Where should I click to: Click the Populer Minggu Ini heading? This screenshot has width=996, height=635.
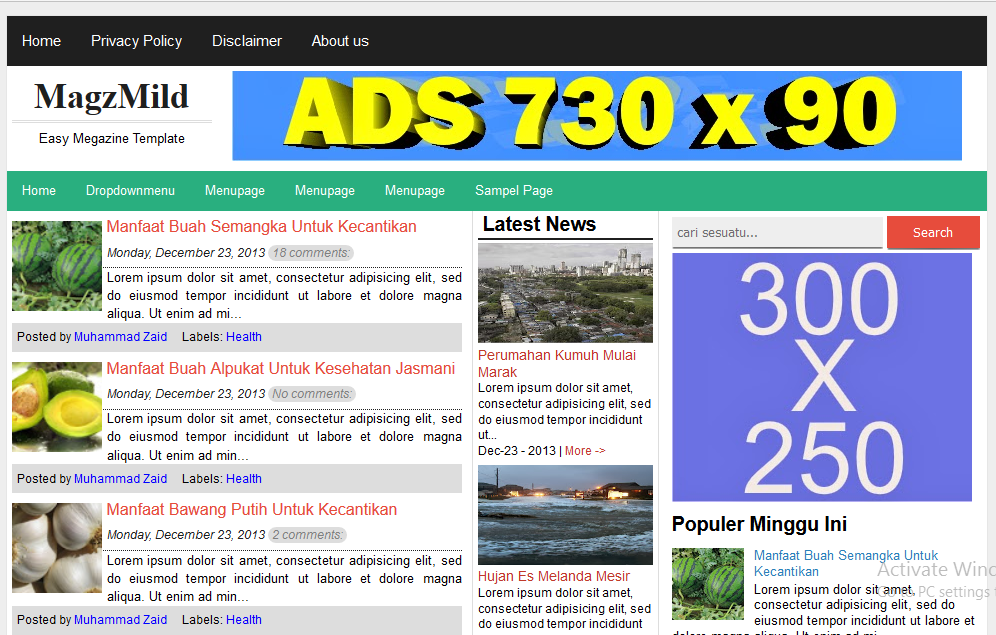click(759, 524)
